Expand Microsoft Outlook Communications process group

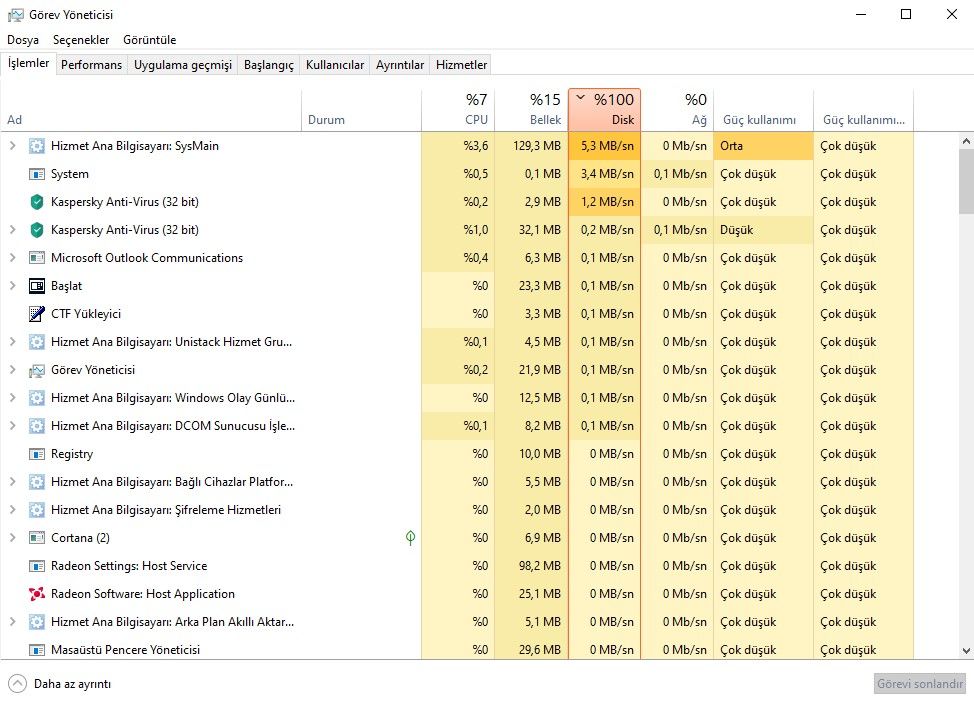12,258
